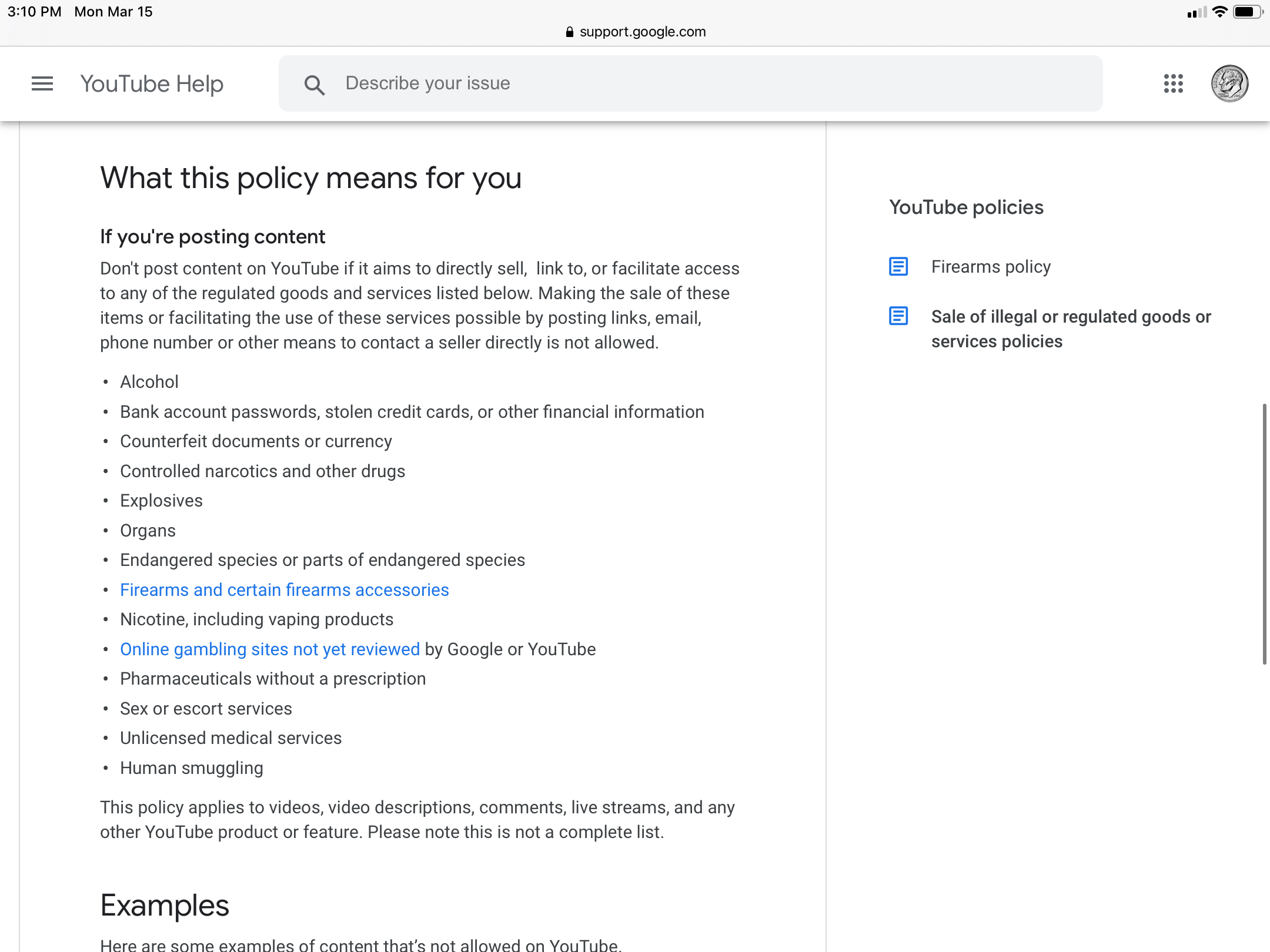The image size is (1270, 952).
Task: Tap the battery indicator in the status bar
Action: [1248, 12]
